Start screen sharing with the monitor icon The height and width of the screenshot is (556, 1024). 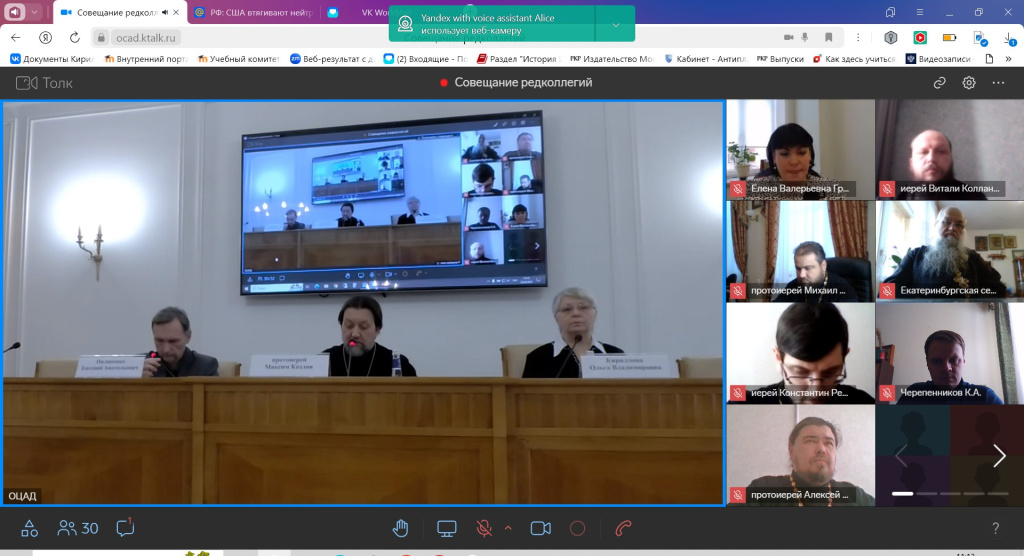pyautogui.click(x=447, y=528)
